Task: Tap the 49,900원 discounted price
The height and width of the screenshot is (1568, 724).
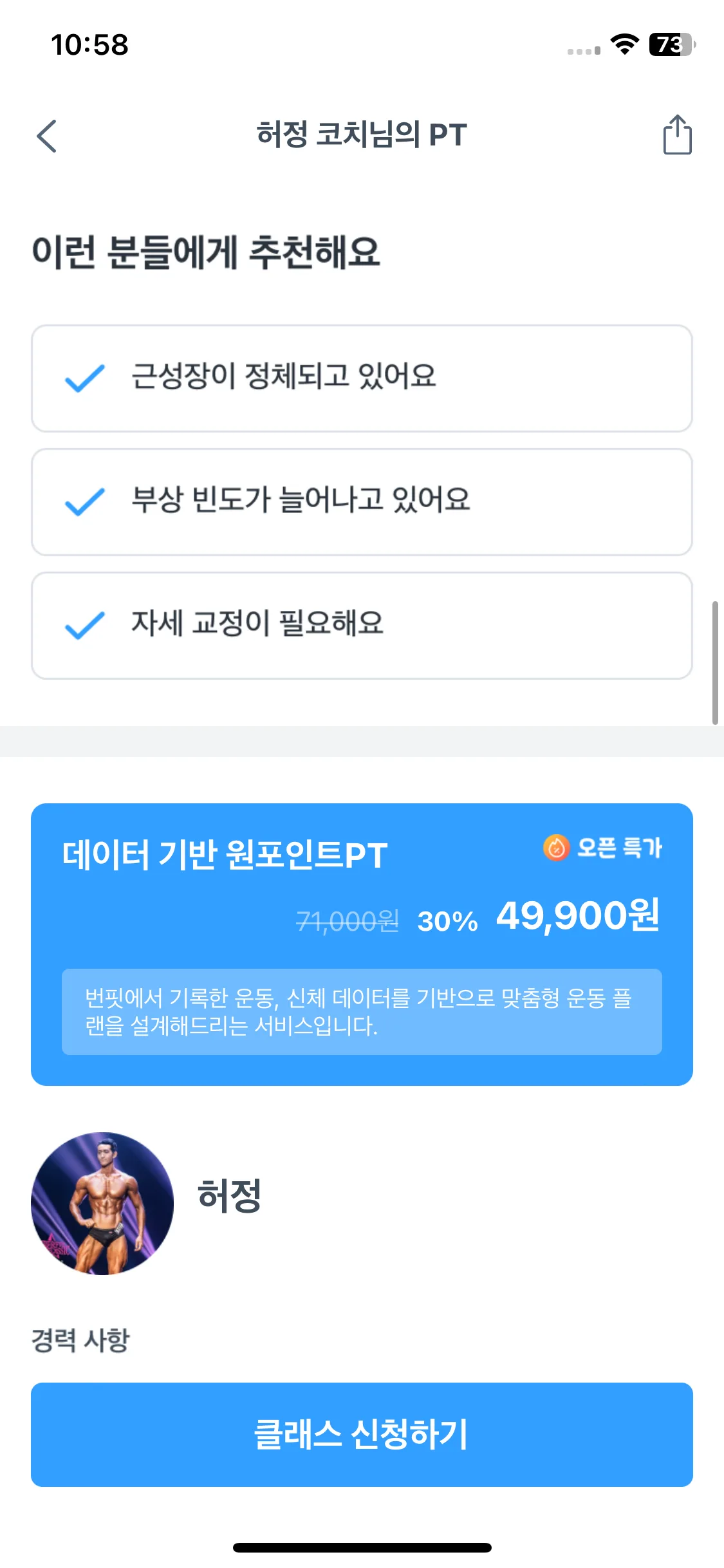Action: 578,915
